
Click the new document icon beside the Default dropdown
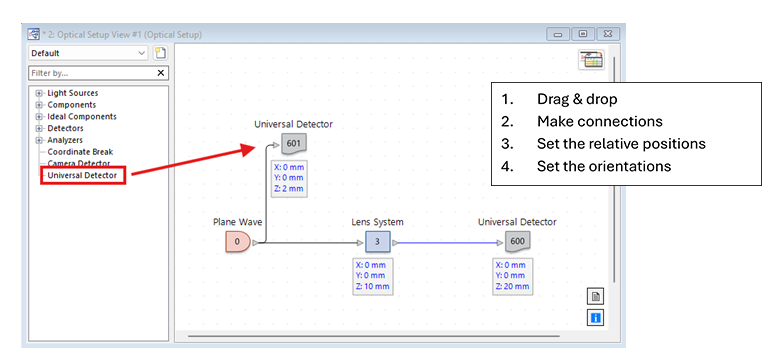[160, 53]
